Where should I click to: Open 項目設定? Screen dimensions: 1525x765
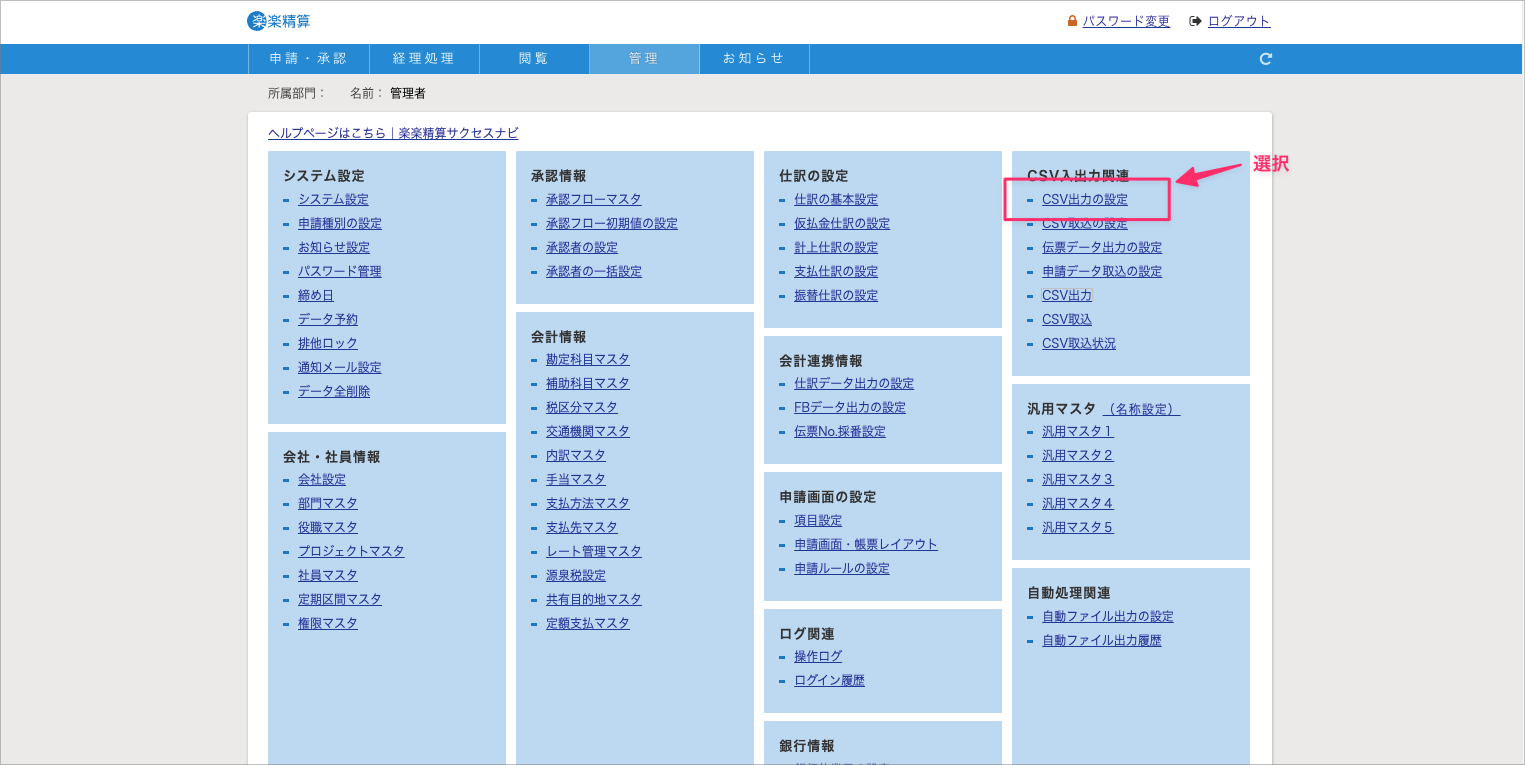point(818,521)
